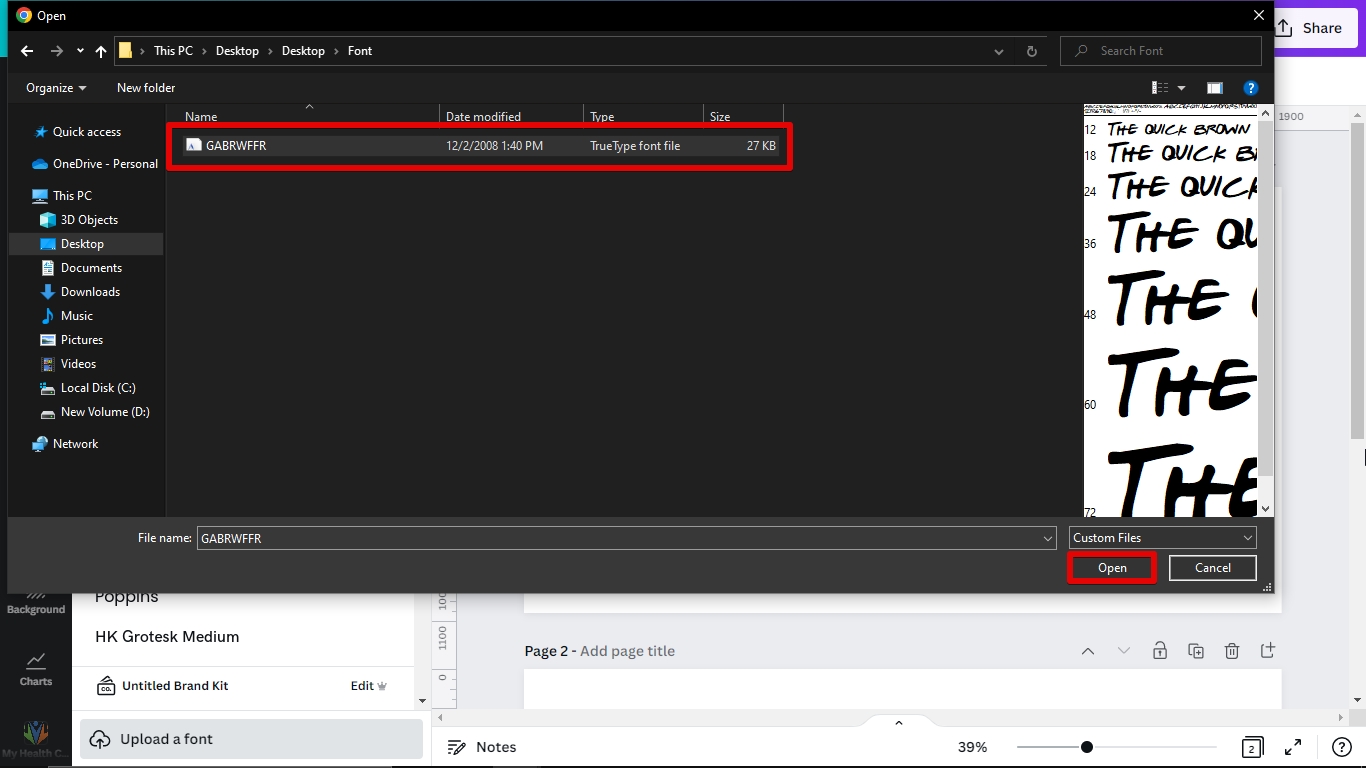
Task: Click Font in address breadcrumb
Action: [360, 51]
